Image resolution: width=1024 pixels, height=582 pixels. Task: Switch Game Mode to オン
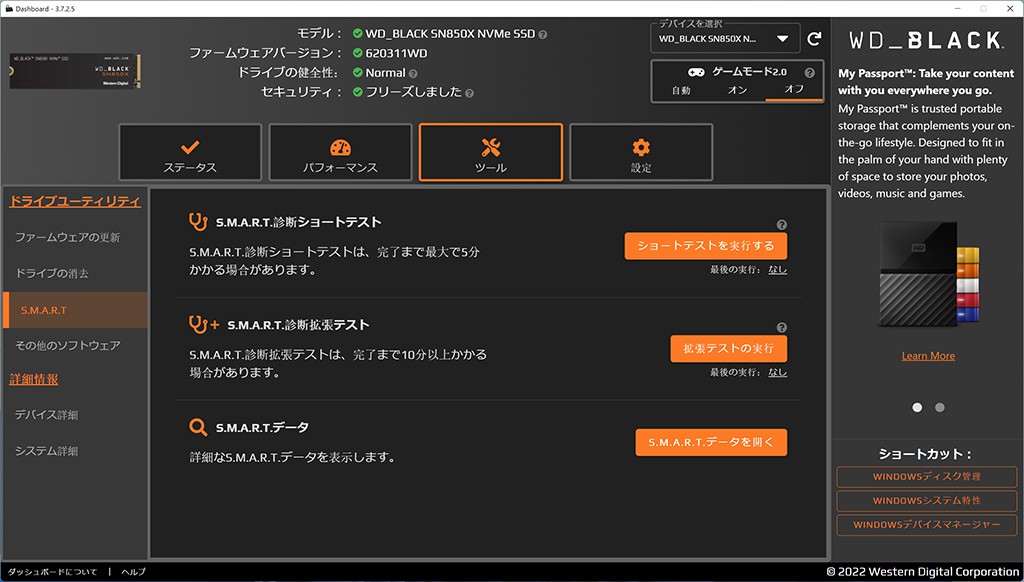coord(737,90)
